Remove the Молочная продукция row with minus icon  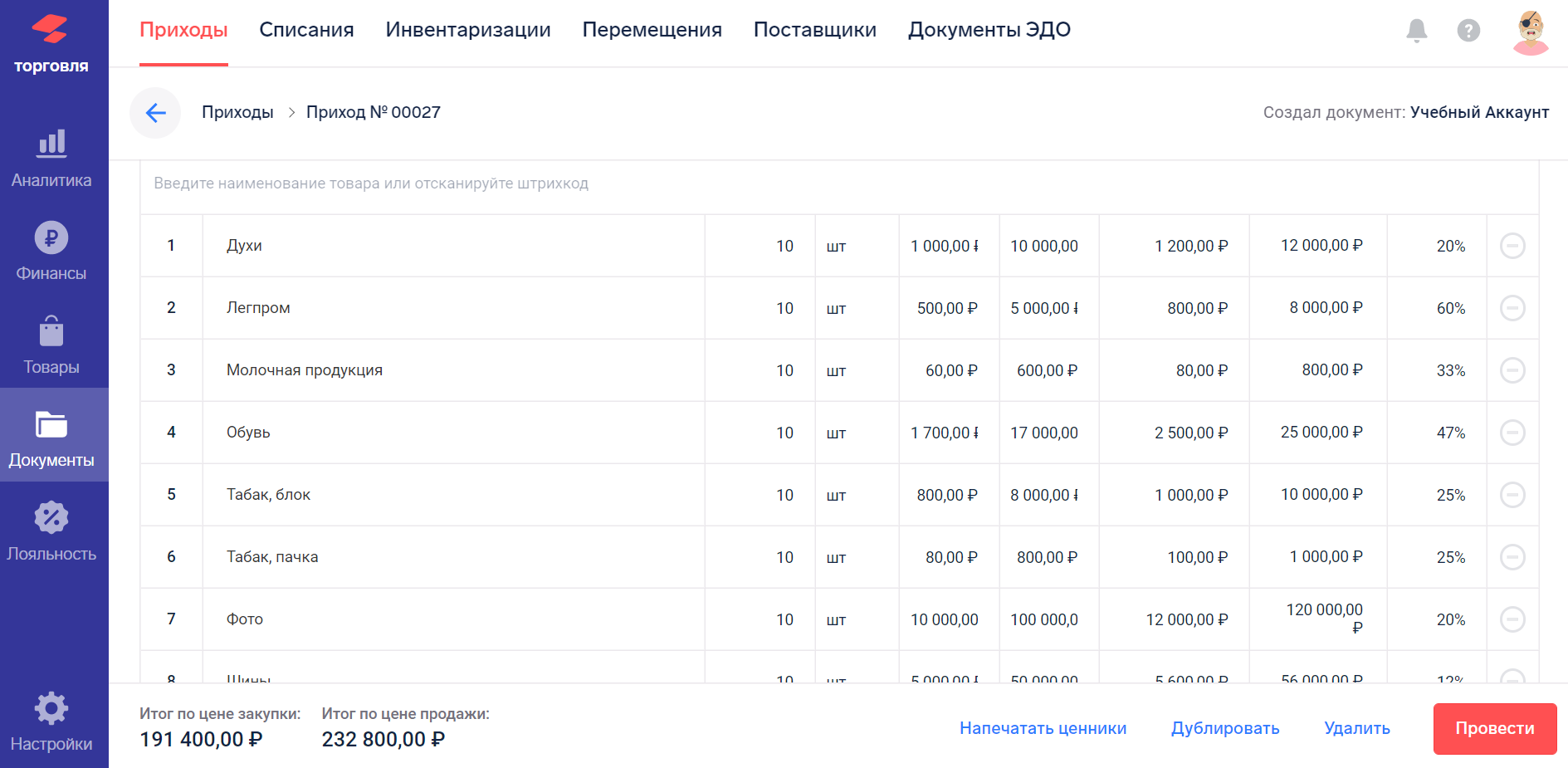(x=1512, y=370)
